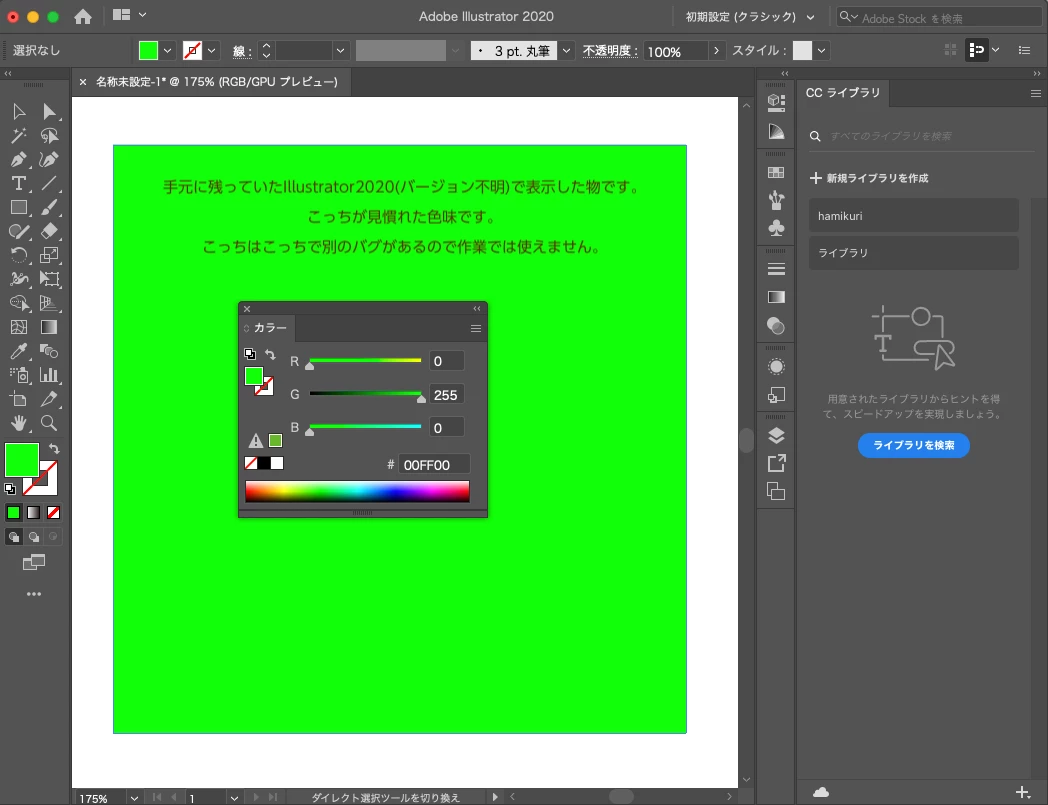Pick a color from the spectrum bar
Screen dimensions: 1048x805
point(357,491)
